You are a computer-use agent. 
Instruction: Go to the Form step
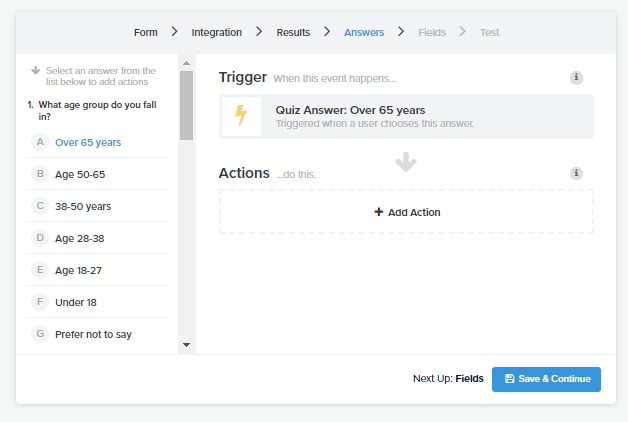(145, 32)
